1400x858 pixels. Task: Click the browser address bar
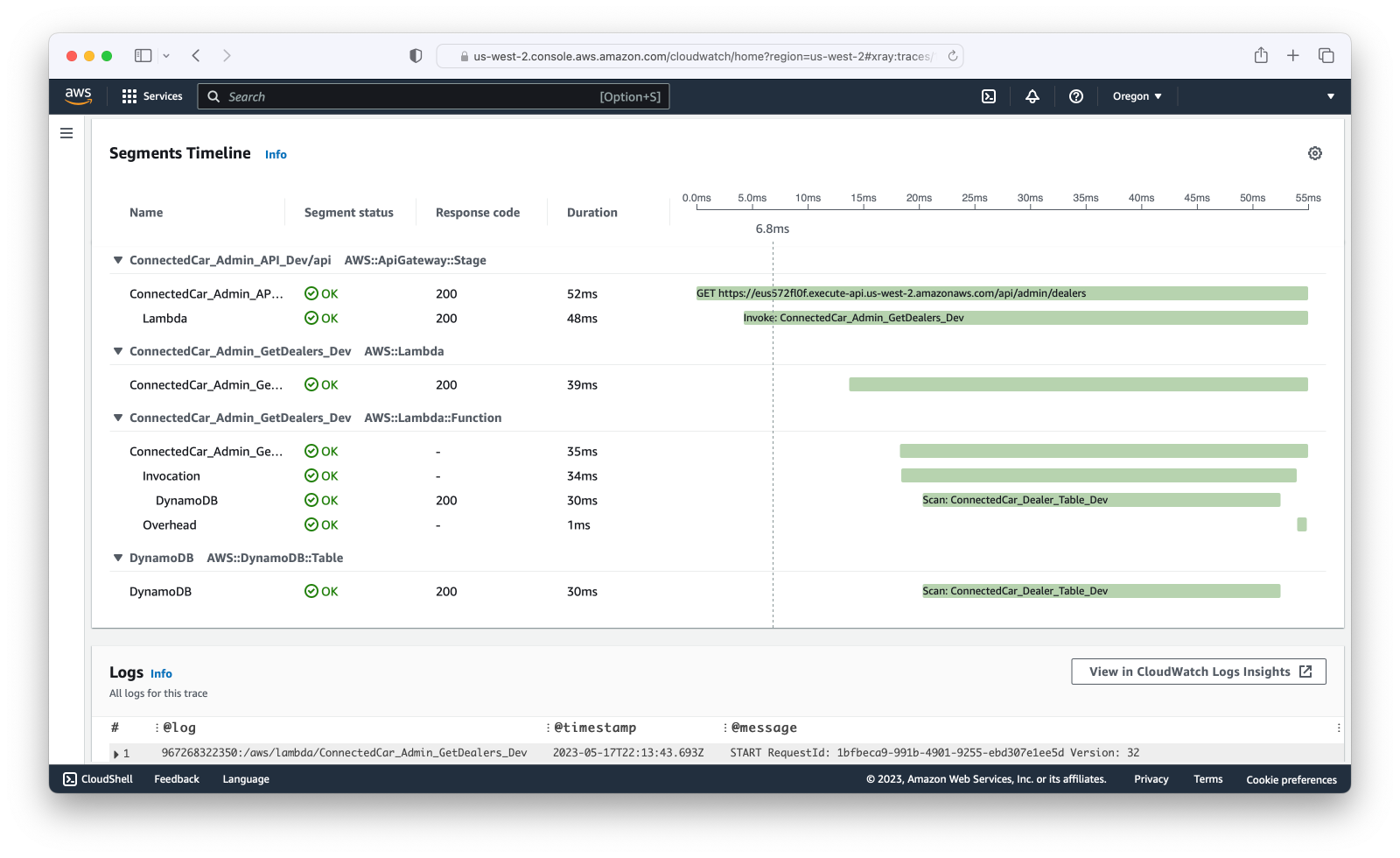700,56
